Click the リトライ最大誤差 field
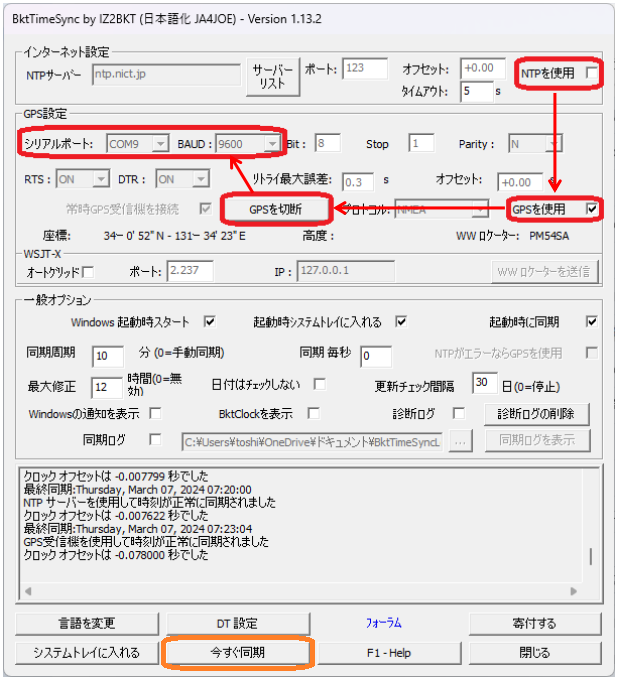Screen dimensions: 617x680 point(358,182)
